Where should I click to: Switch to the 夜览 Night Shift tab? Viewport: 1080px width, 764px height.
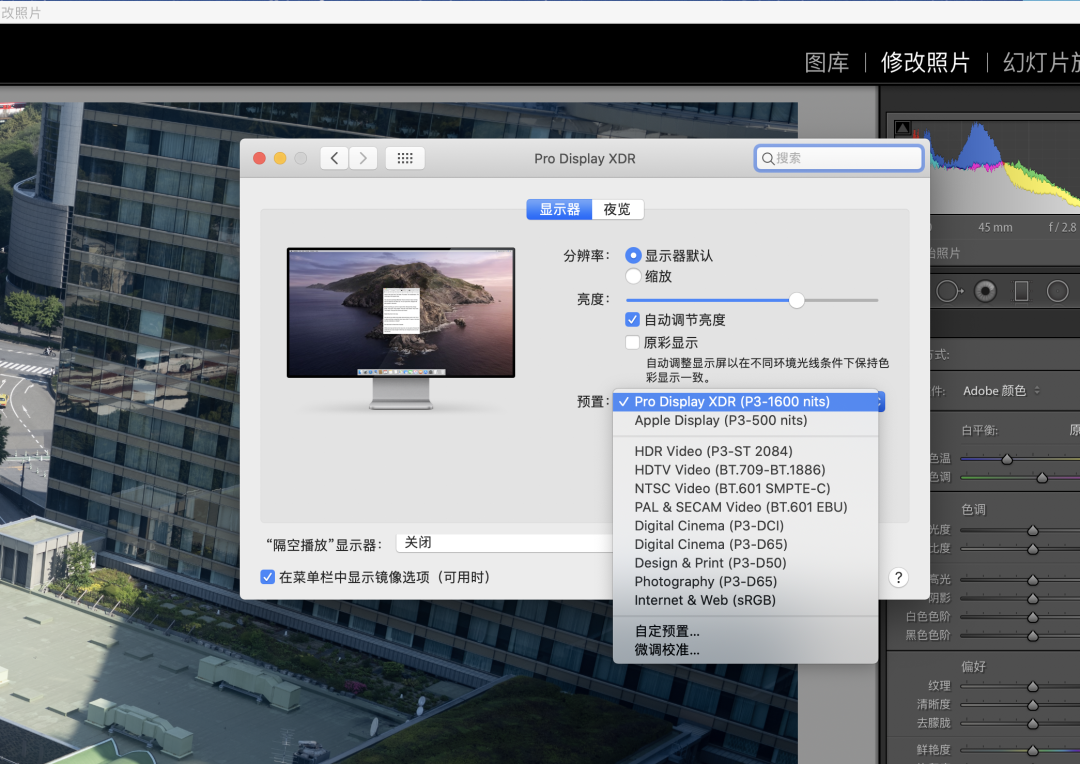click(617, 209)
